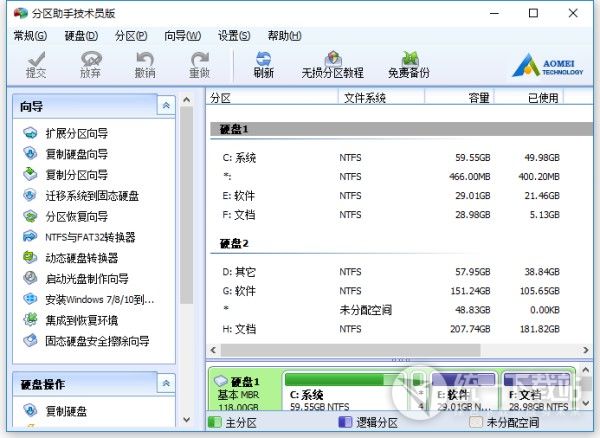Sort by 已使用 column header
Viewport: 600px width, 438px height.
pos(529,98)
